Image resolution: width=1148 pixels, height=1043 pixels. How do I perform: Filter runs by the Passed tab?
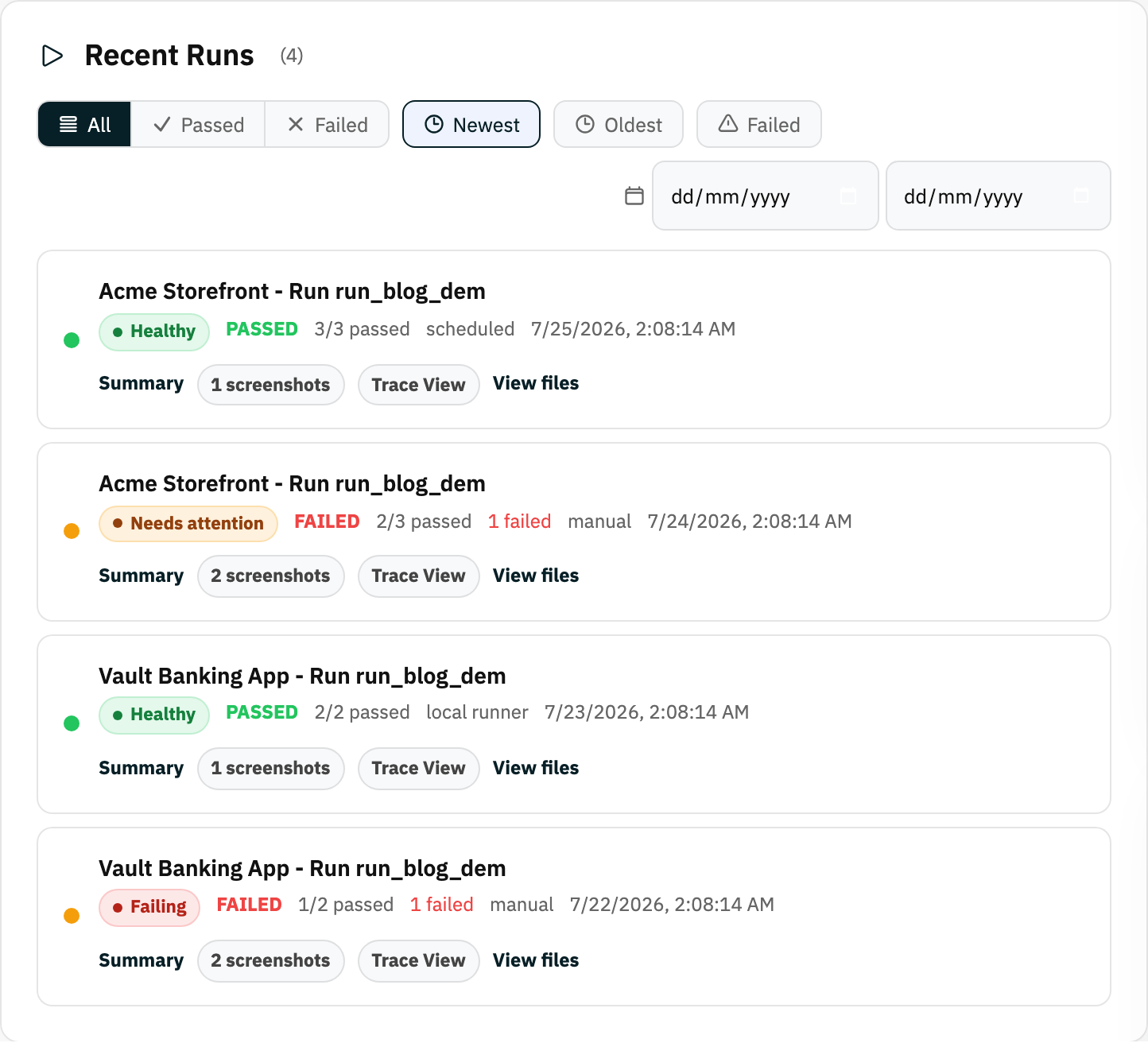198,125
